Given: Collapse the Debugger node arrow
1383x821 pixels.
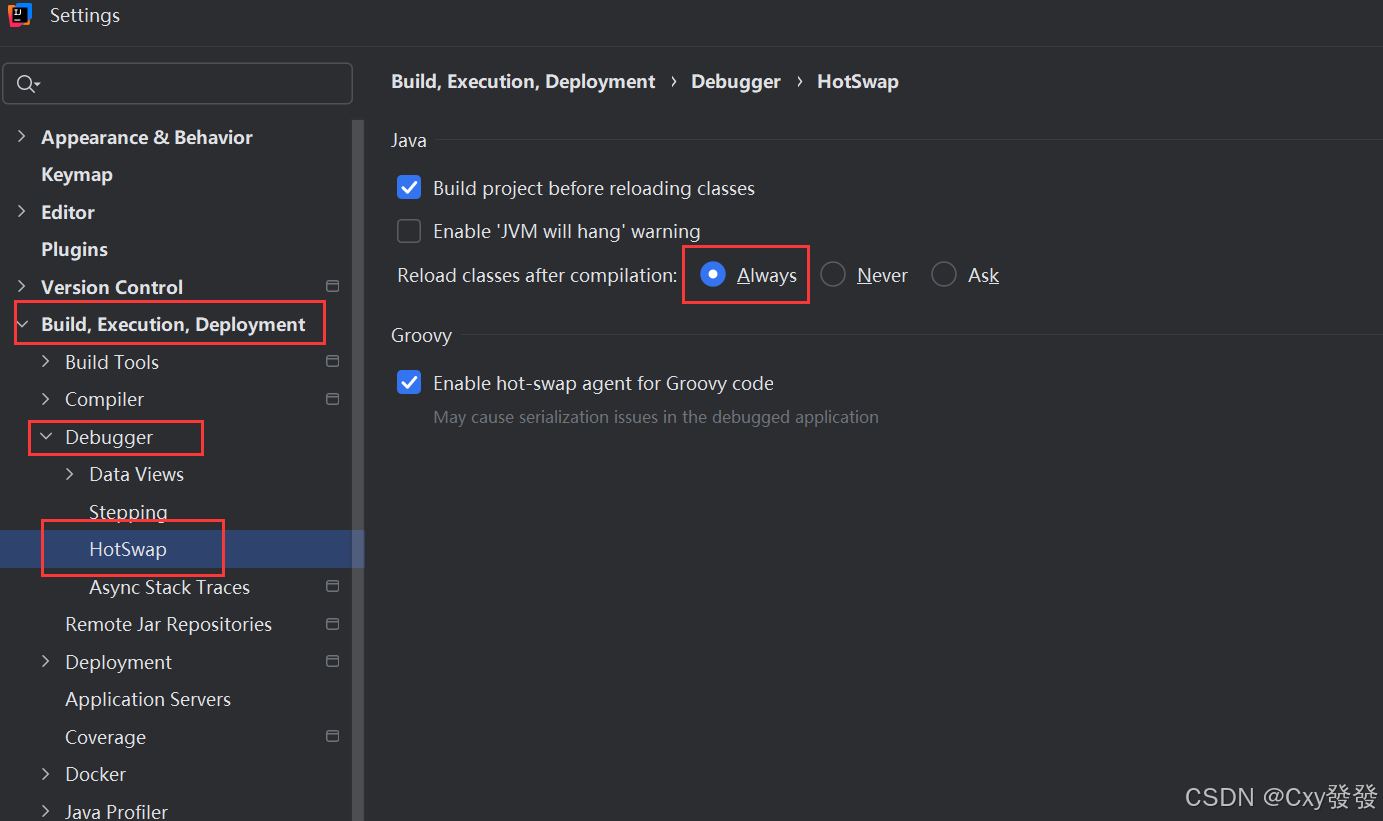Looking at the screenshot, I should (x=46, y=436).
